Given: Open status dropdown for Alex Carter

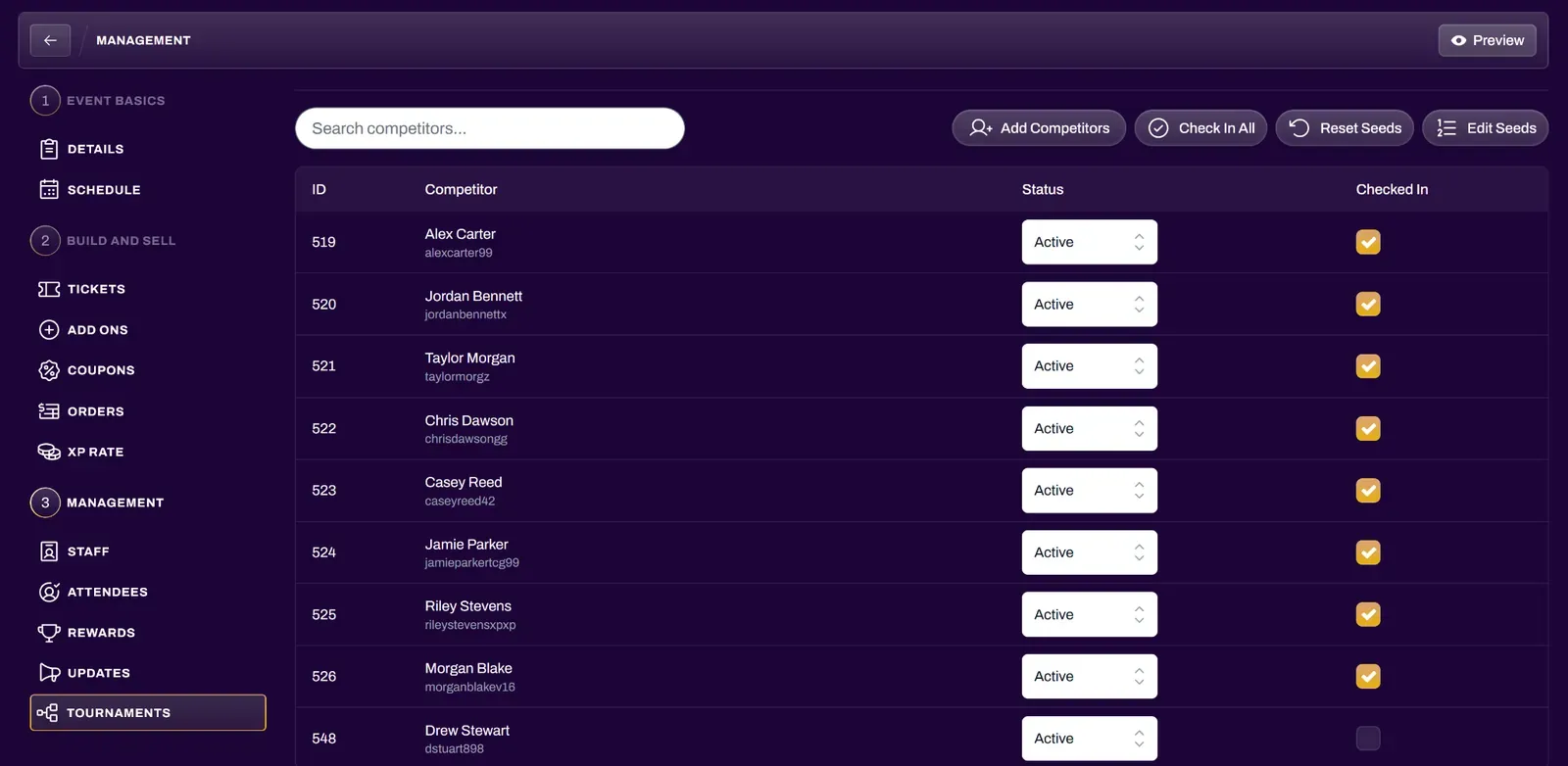Looking at the screenshot, I should click(x=1090, y=242).
